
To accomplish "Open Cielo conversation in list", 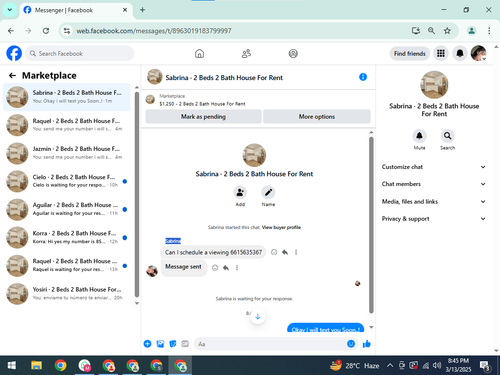I will coord(67,181).
